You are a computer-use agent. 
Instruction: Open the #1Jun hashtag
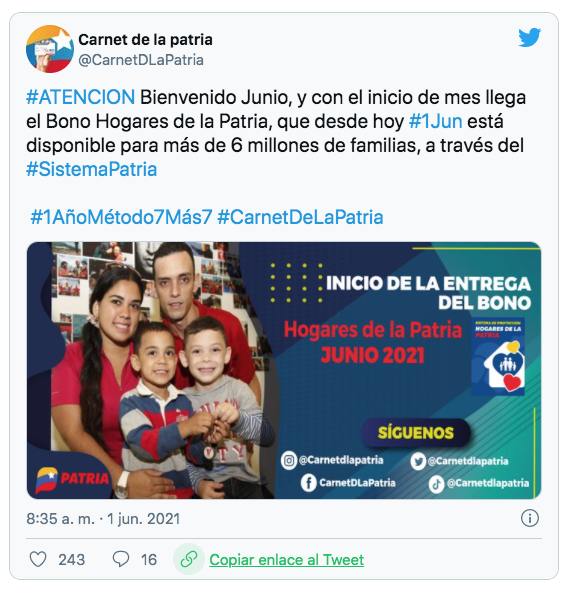[435, 121]
